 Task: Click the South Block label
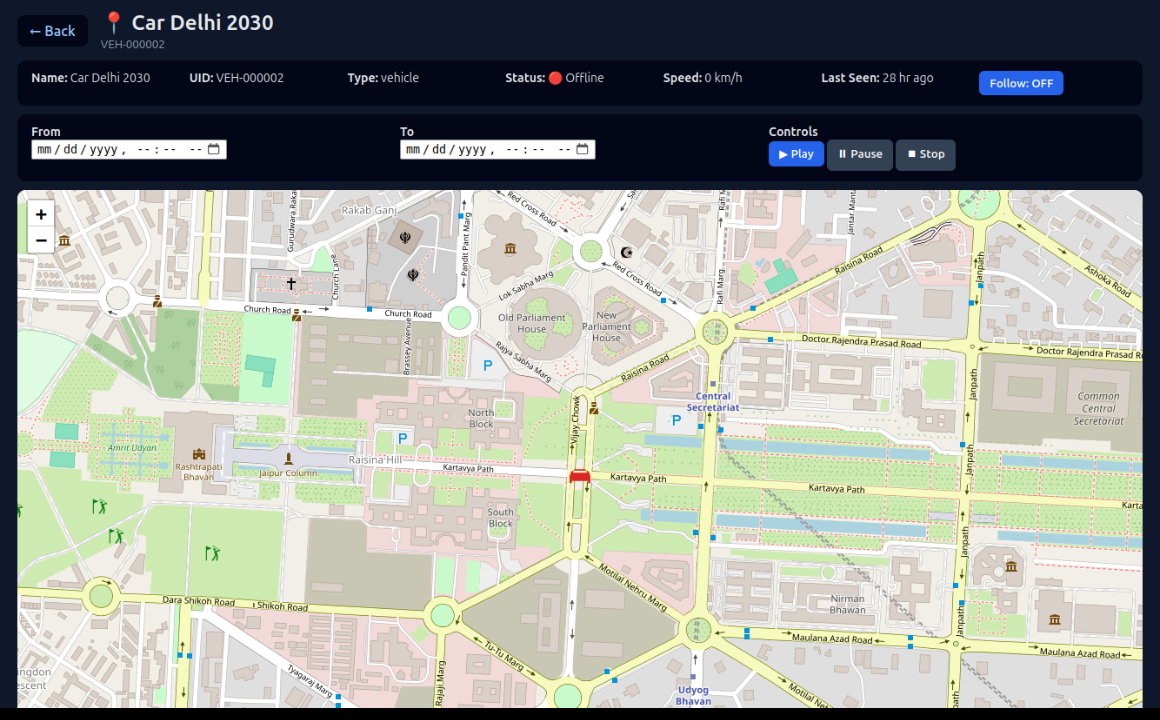coord(500,517)
